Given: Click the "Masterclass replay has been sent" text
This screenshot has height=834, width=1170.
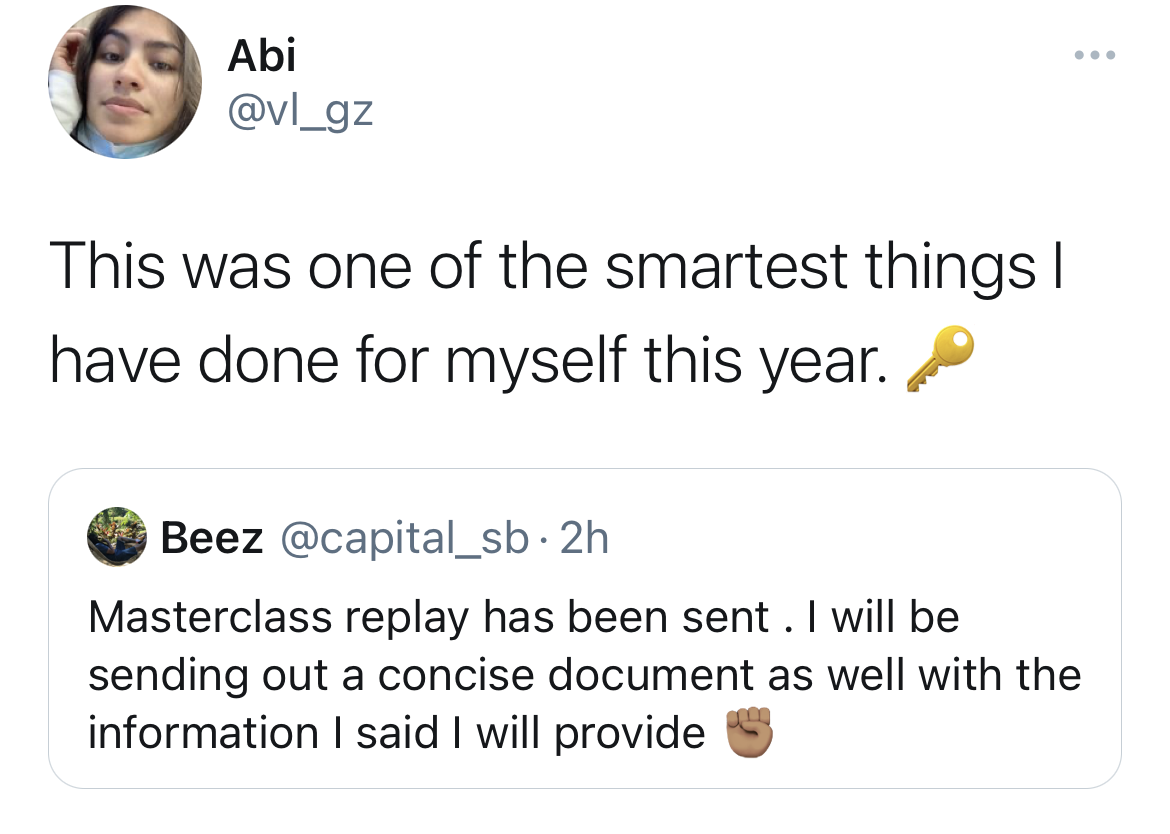Looking at the screenshot, I should [x=430, y=617].
